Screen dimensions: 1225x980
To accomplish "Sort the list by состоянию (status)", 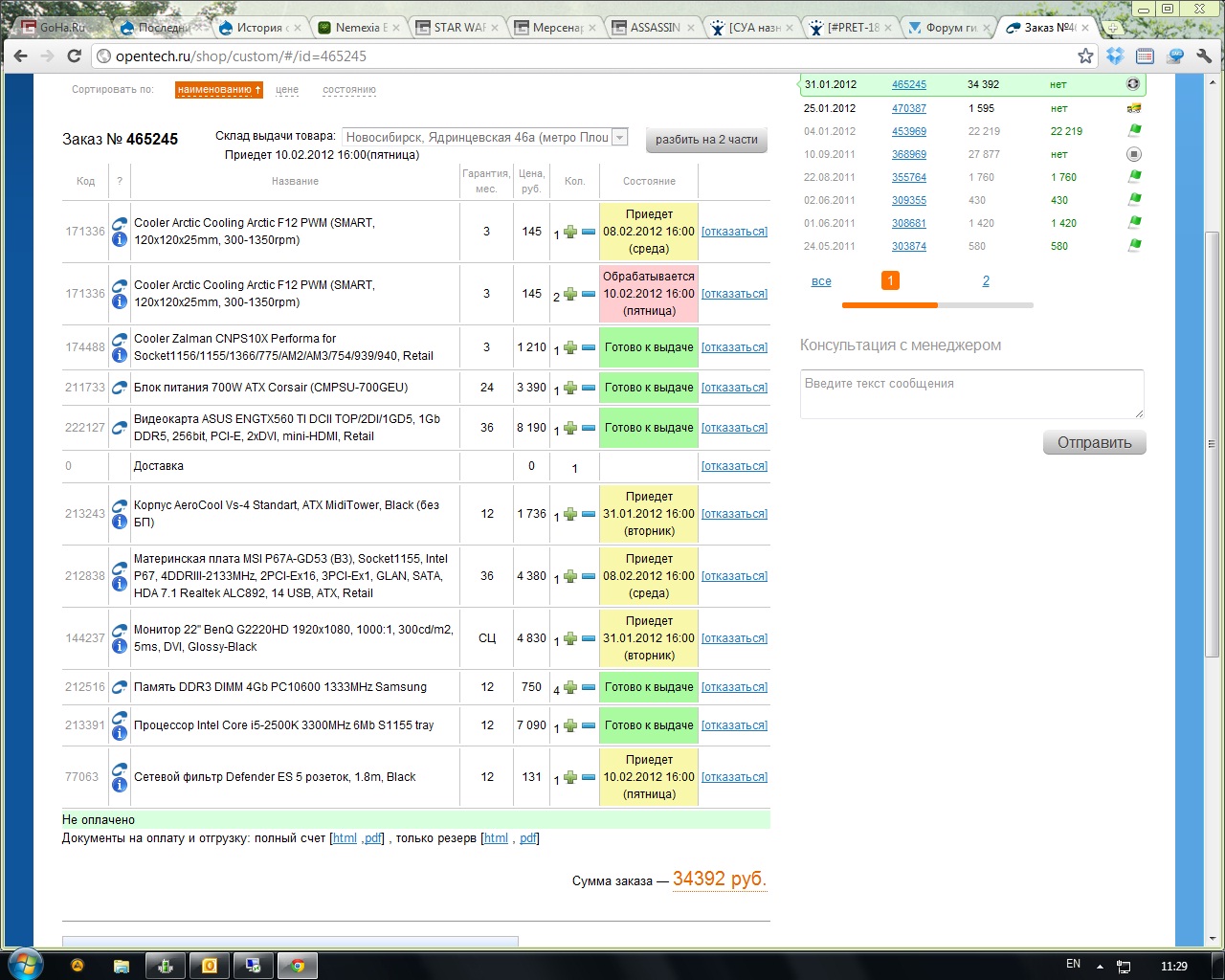I will pos(348,90).
